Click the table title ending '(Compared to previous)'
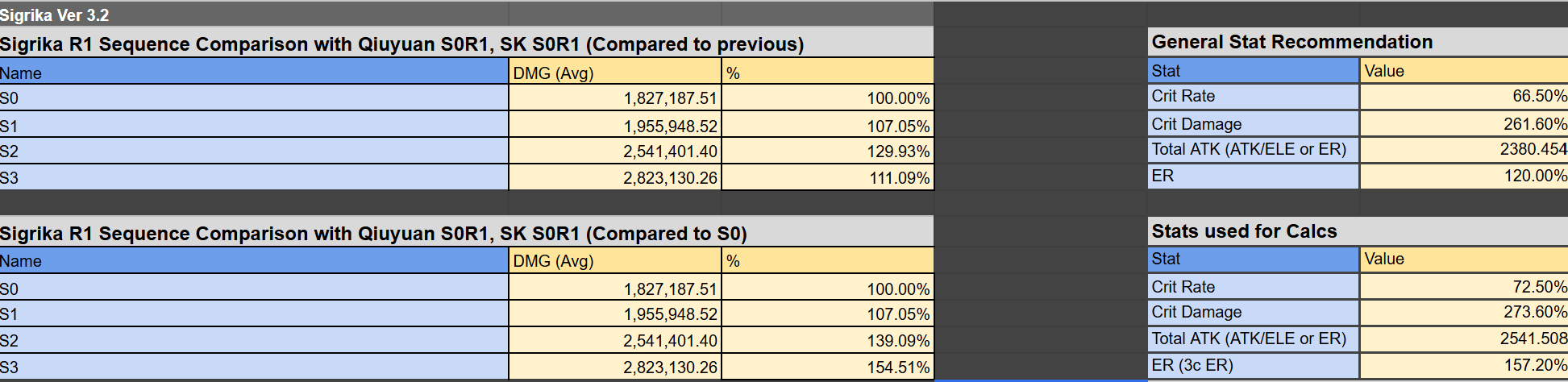This screenshot has width=1568, height=382. [x=467, y=44]
